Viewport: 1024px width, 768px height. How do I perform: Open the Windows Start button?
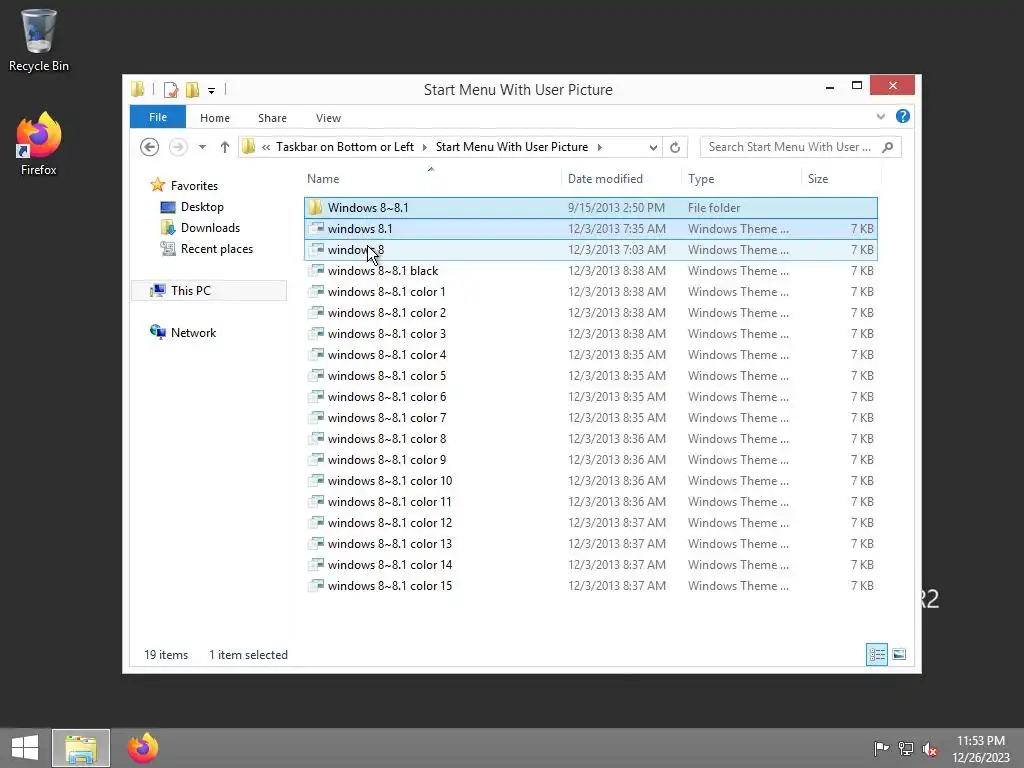pyautogui.click(x=25, y=748)
